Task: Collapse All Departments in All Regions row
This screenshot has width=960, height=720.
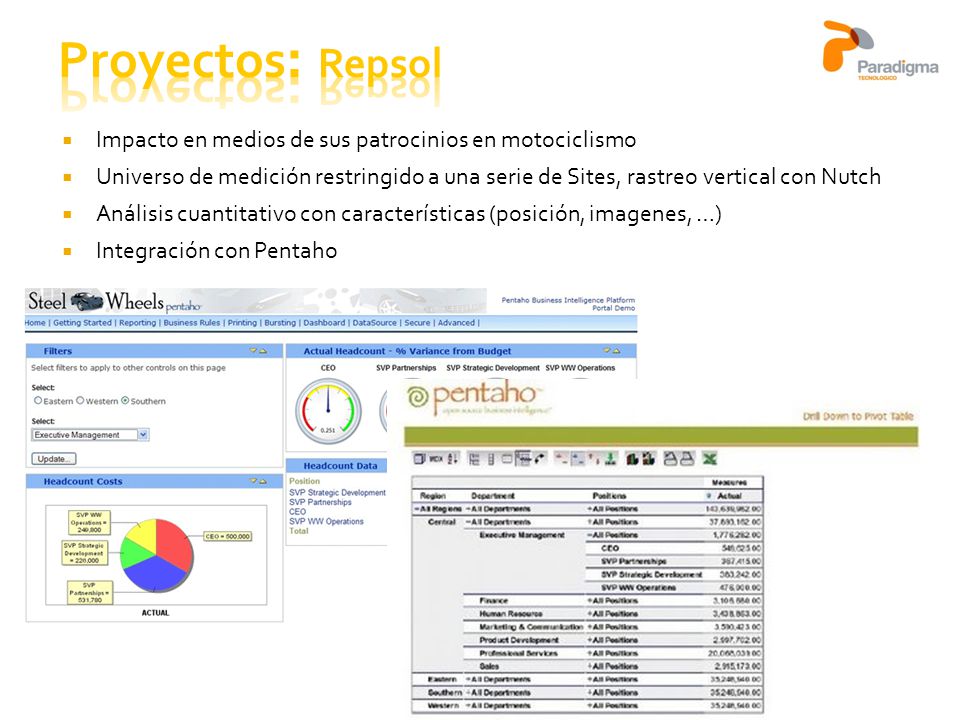Action: (468, 509)
